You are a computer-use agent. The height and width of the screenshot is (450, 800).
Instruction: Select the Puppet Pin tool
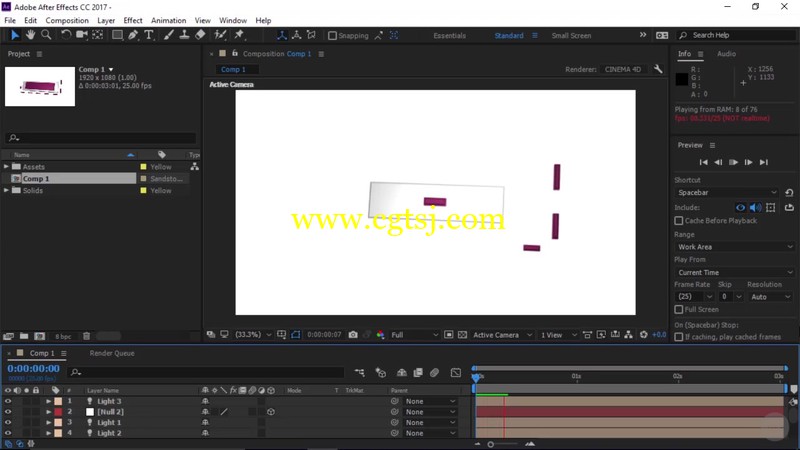pyautogui.click(x=239, y=35)
